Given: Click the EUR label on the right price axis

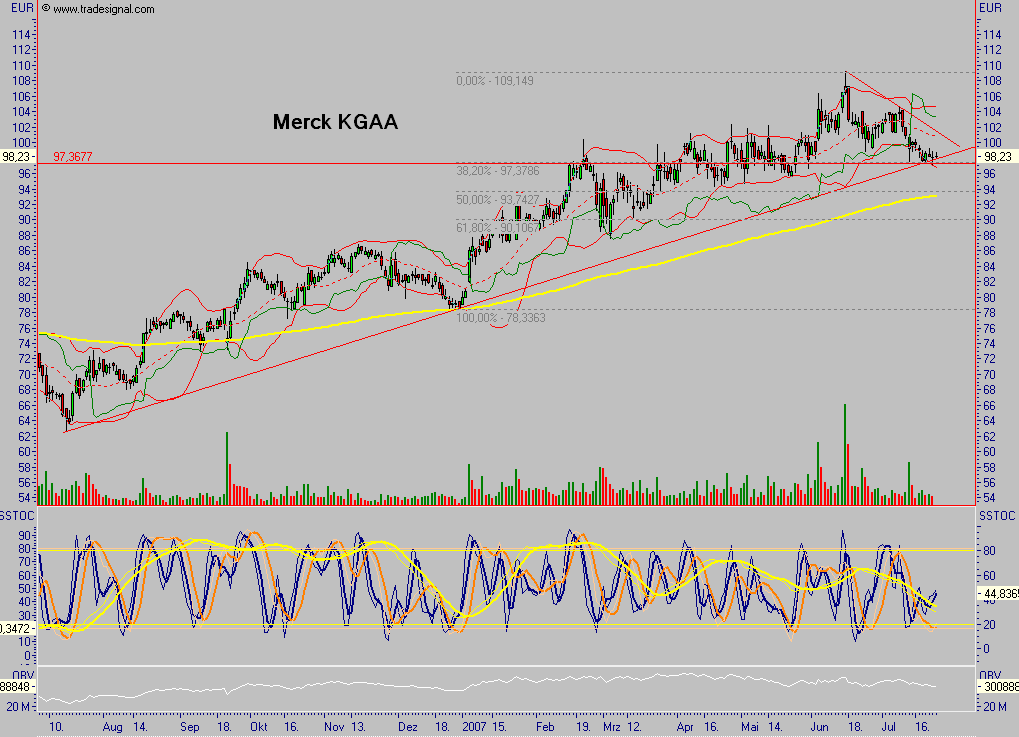Looking at the screenshot, I should tap(989, 8).
